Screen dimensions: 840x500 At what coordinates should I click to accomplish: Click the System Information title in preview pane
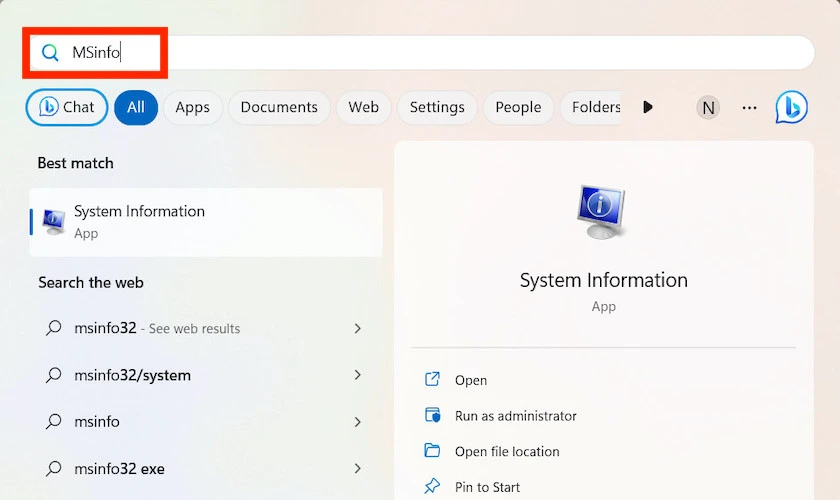click(x=604, y=280)
